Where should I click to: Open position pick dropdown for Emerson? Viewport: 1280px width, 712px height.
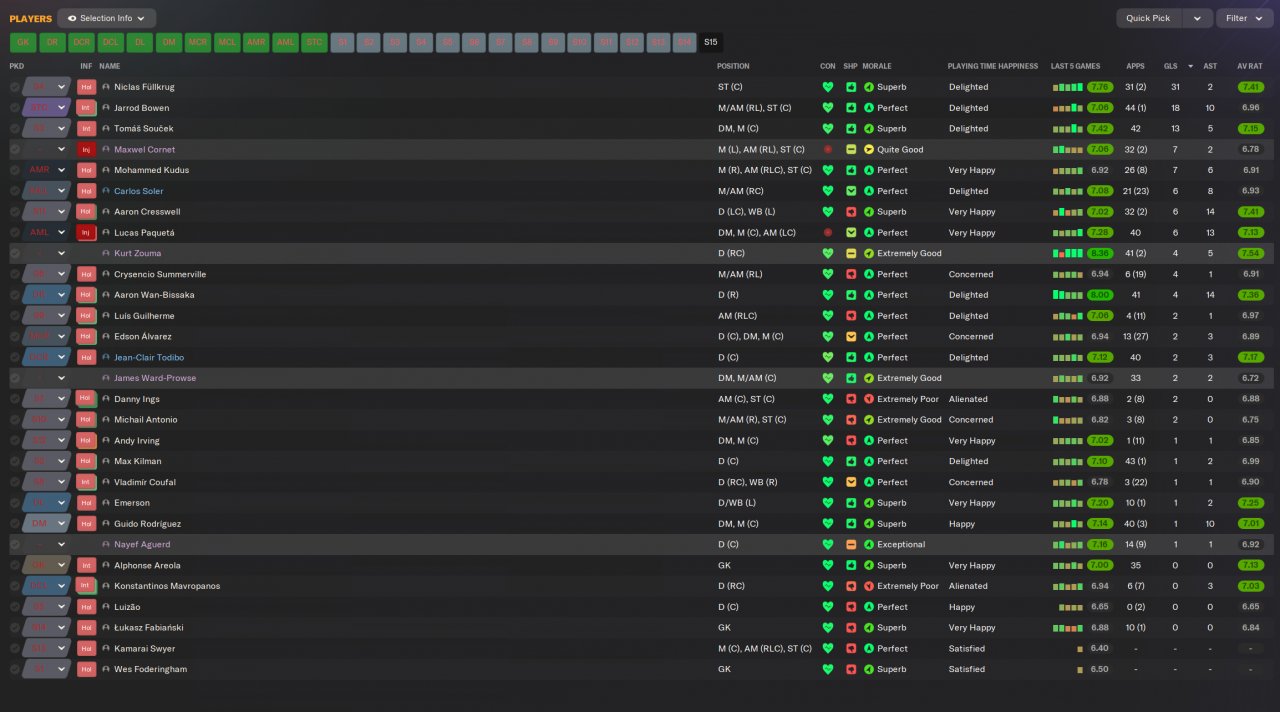(x=61, y=503)
